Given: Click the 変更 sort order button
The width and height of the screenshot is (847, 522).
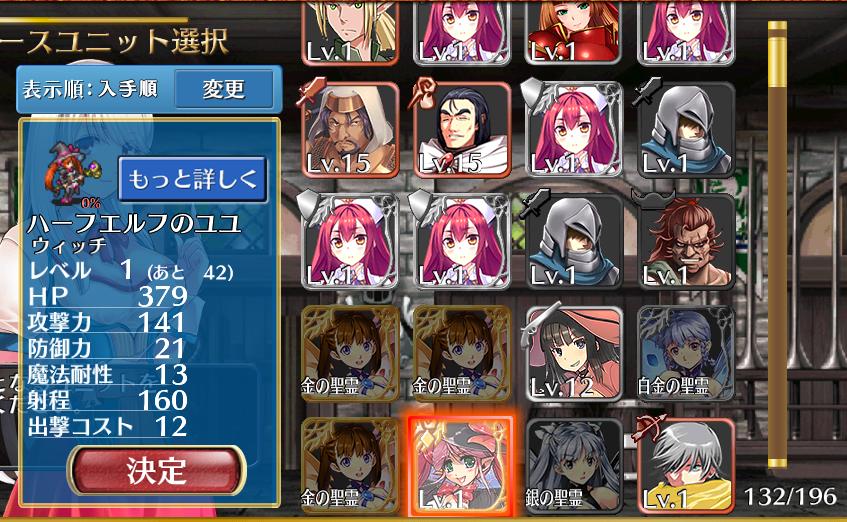Looking at the screenshot, I should 224,89.
